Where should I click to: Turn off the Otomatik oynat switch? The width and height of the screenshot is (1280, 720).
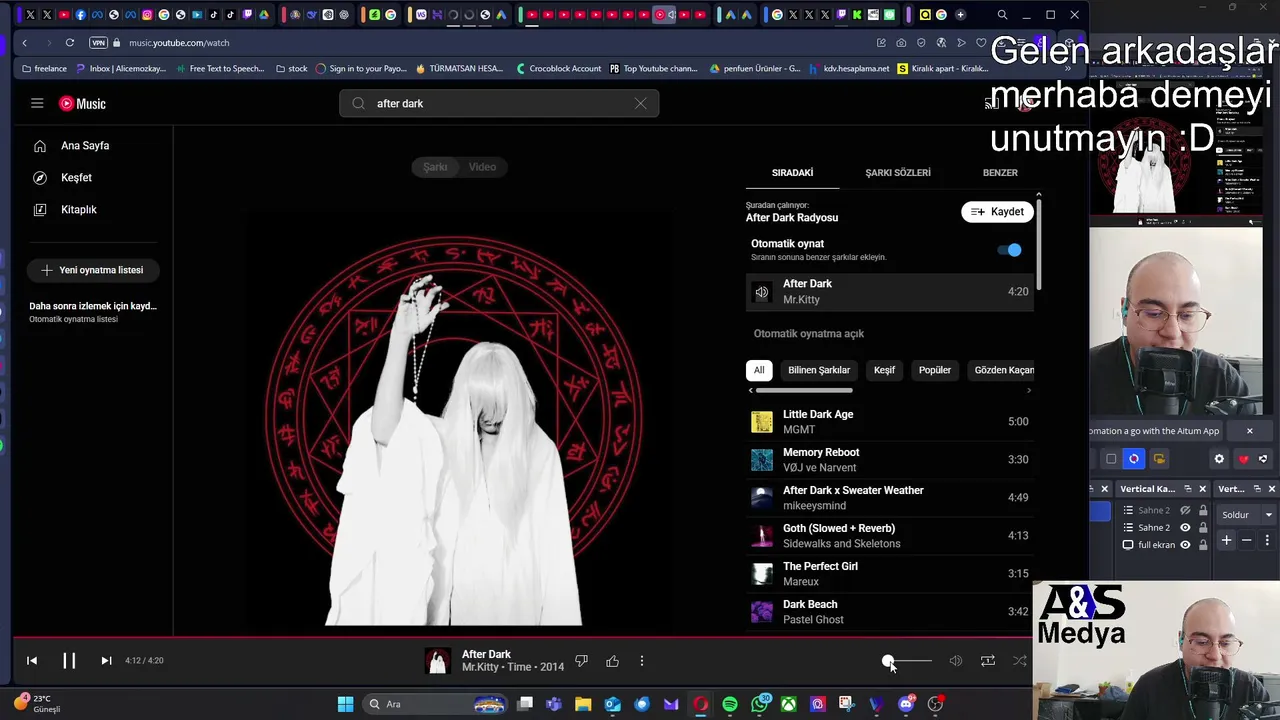point(1011,250)
